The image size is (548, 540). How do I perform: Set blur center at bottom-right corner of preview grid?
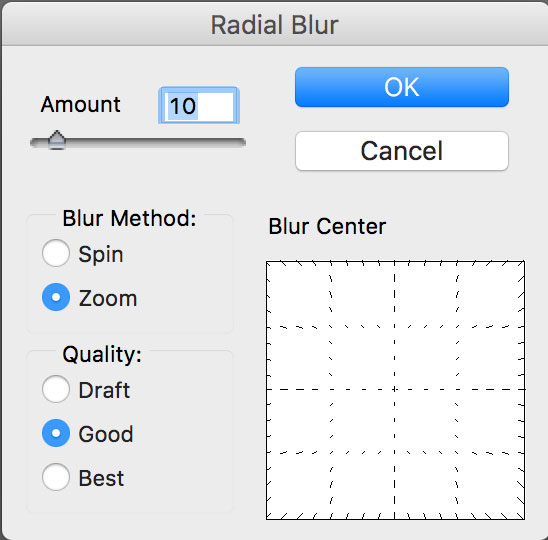(x=523, y=518)
